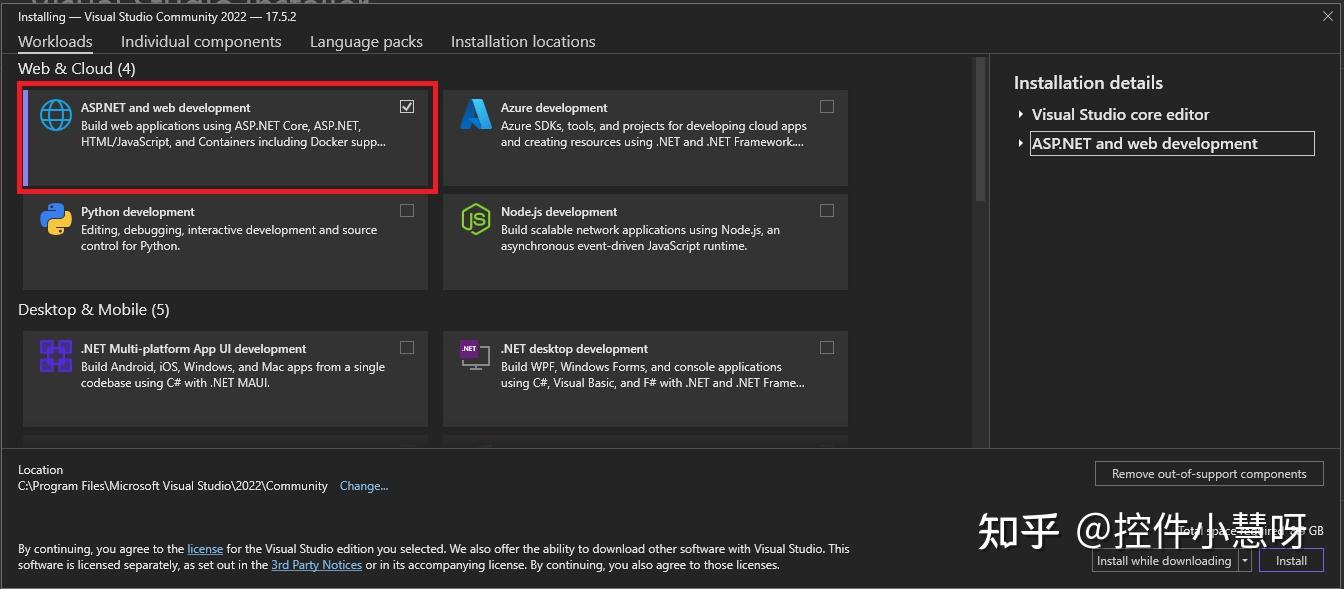This screenshot has height=589, width=1344.
Task: Open the 3rd Party Notices link
Action: (317, 565)
